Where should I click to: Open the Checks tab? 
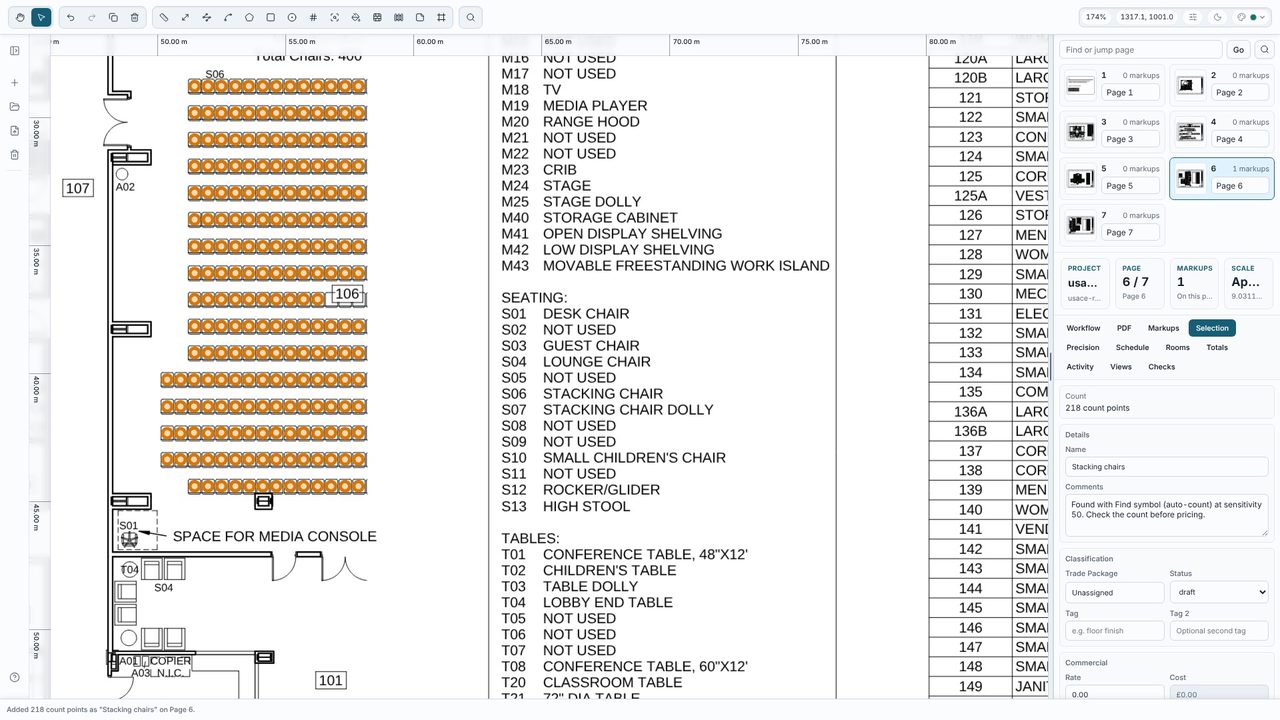pyautogui.click(x=1162, y=367)
